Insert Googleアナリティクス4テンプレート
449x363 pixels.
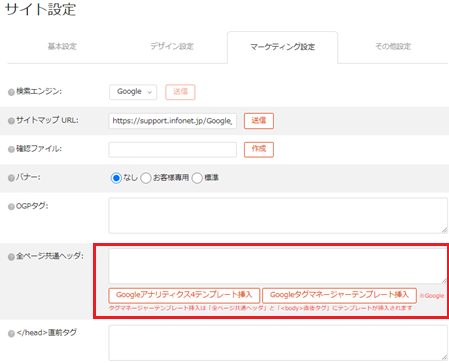pyautogui.click(x=184, y=295)
